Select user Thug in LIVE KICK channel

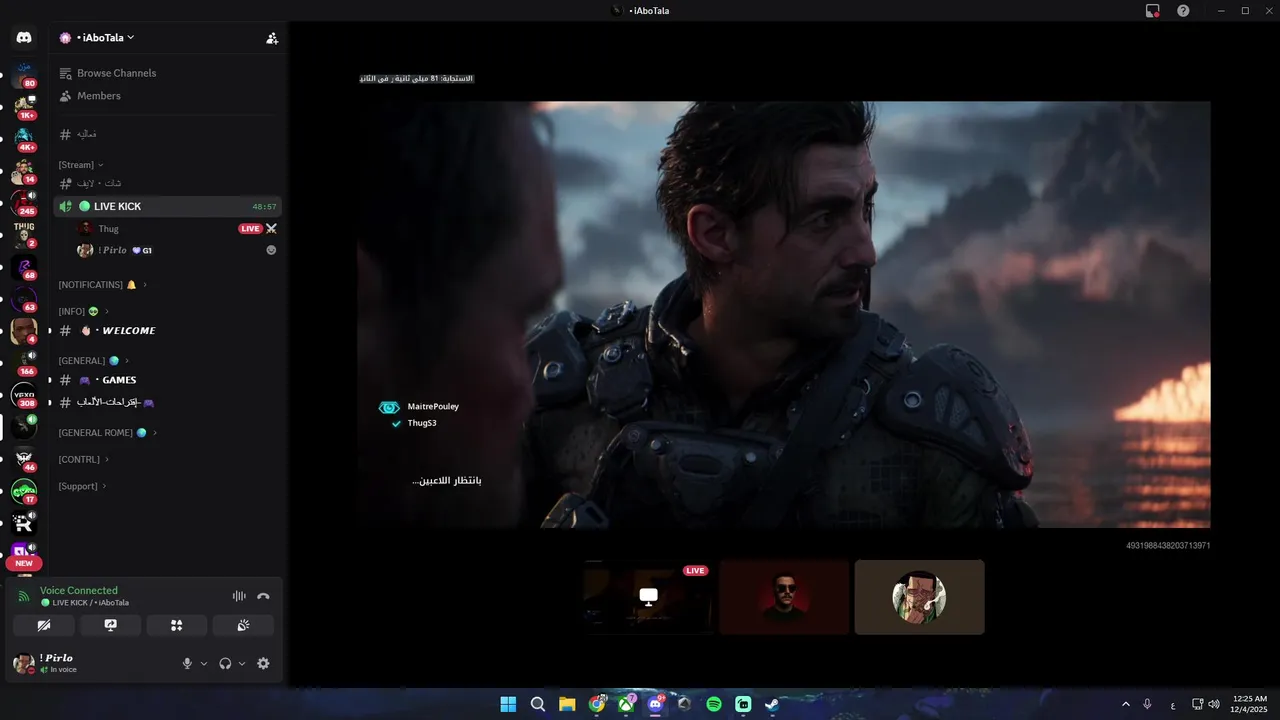tap(108, 229)
